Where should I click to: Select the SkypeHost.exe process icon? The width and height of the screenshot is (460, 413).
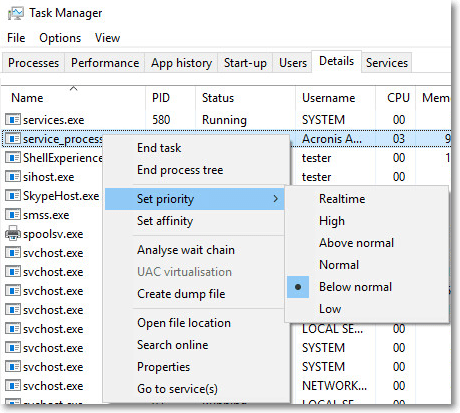point(13,195)
